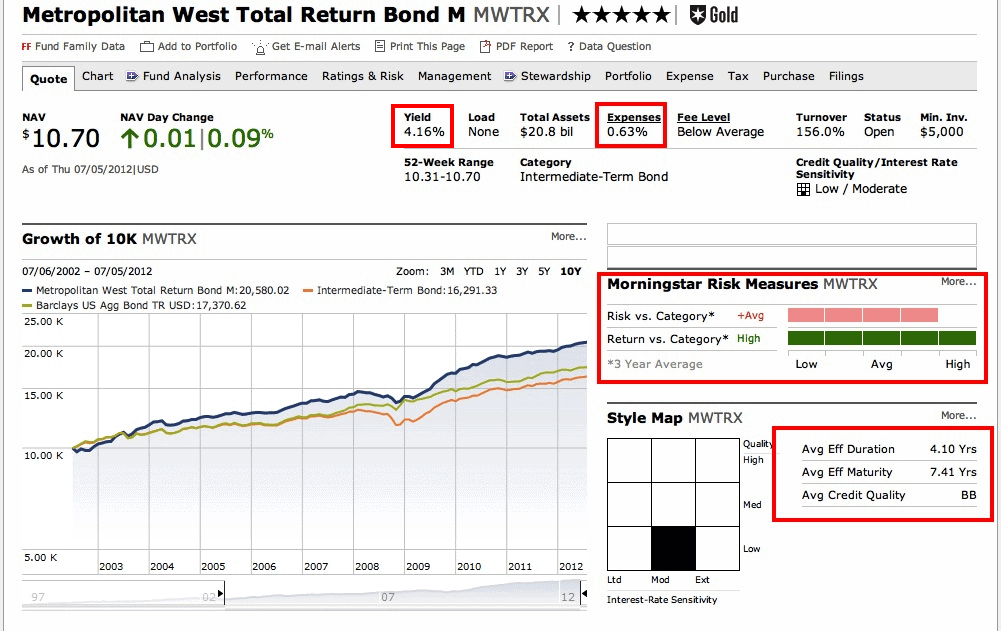Click the credit quality style box grid icon
Screen dimensions: 1001x631
803,189
